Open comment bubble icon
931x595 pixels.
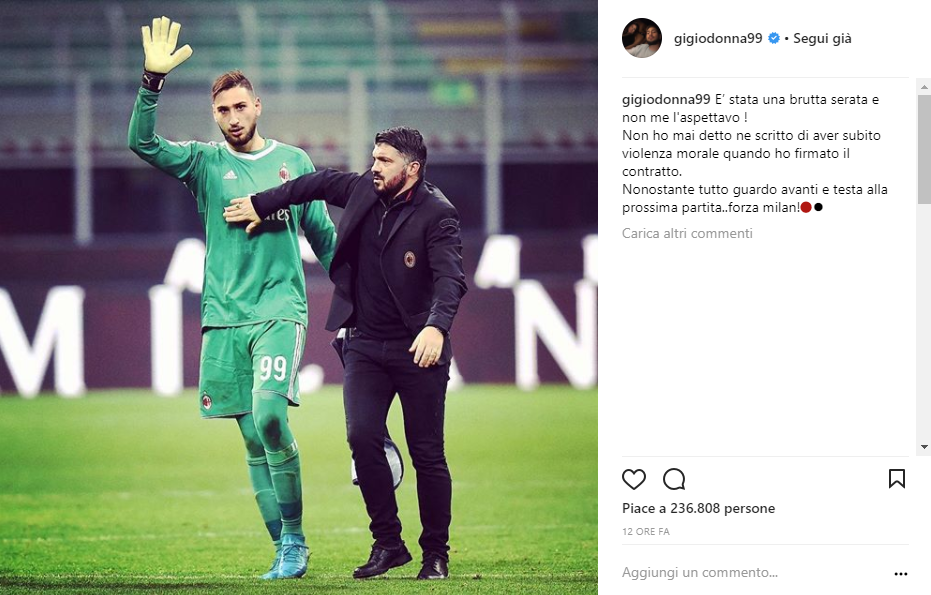(674, 479)
